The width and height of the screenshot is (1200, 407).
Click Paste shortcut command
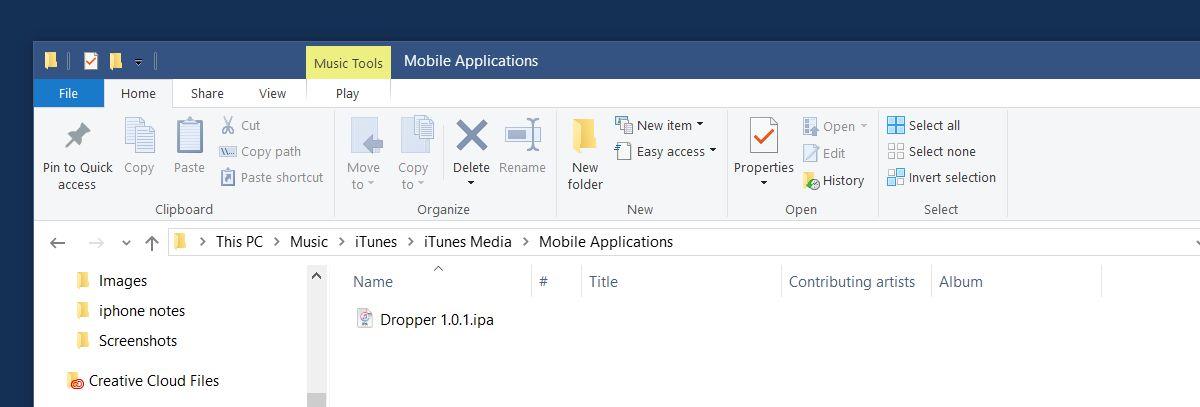coord(271,177)
